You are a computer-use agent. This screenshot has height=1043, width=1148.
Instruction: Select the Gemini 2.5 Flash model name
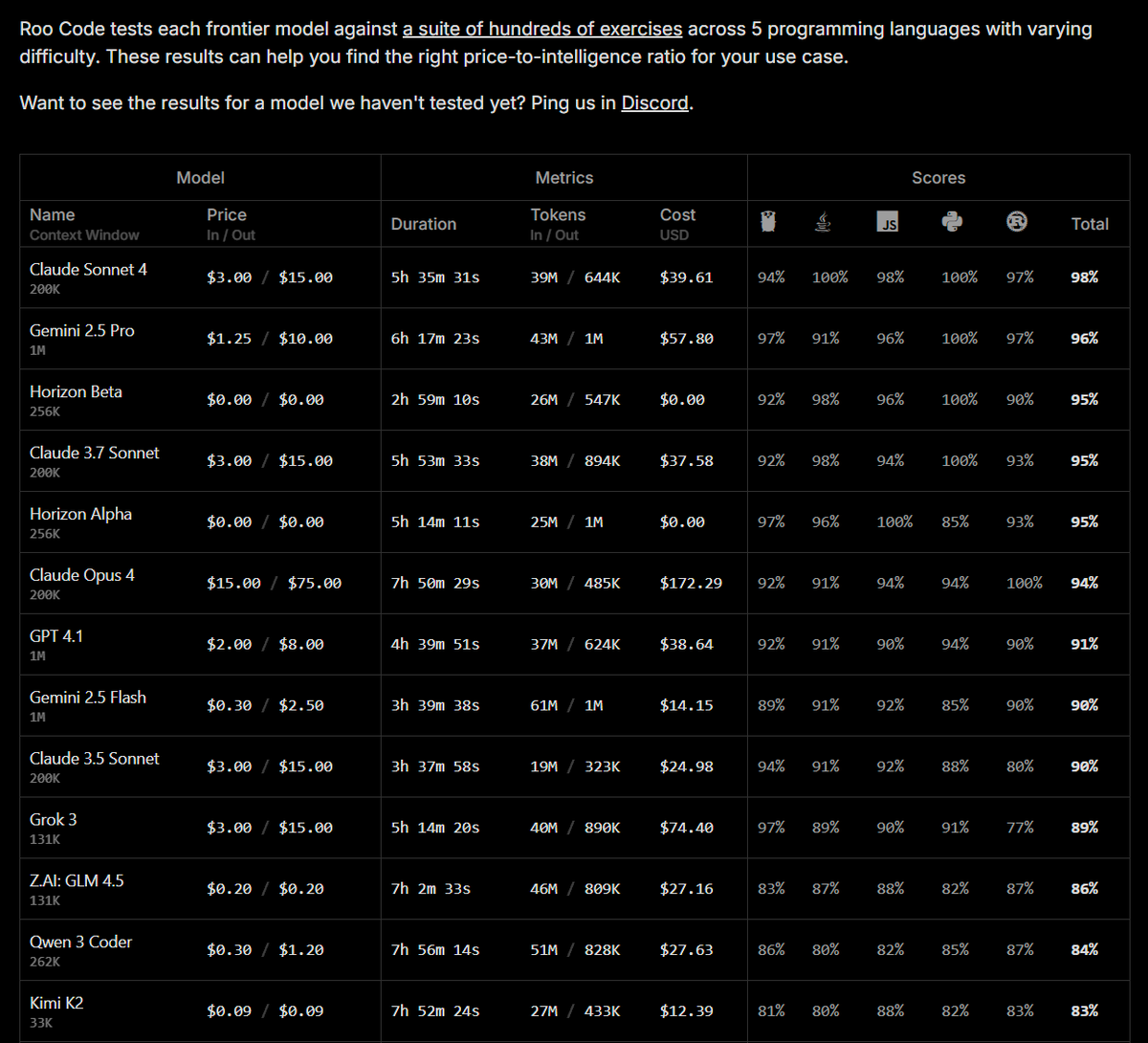pos(88,698)
